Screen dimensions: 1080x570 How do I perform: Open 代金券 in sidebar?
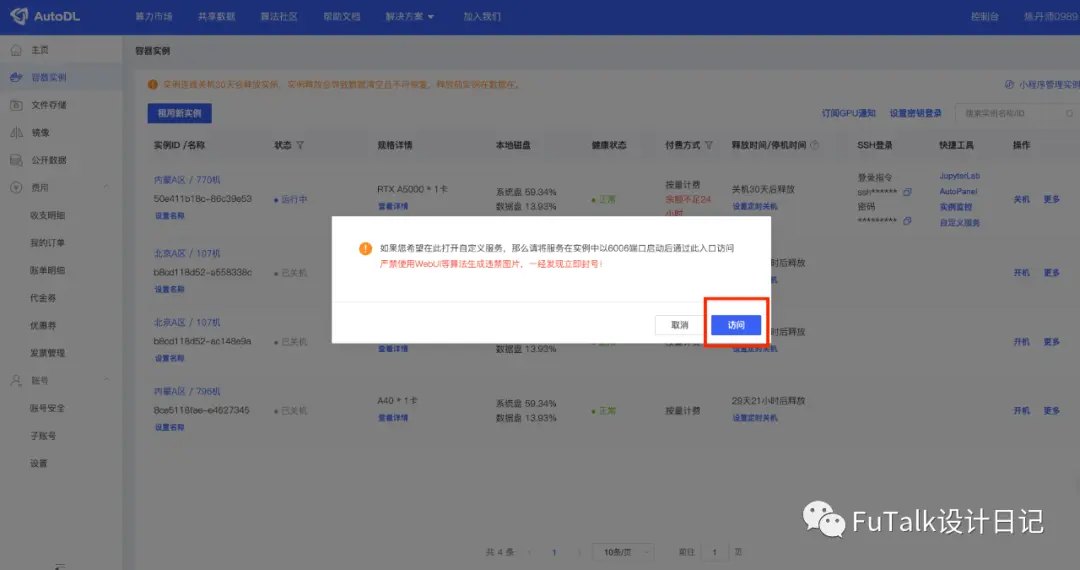pos(43,298)
